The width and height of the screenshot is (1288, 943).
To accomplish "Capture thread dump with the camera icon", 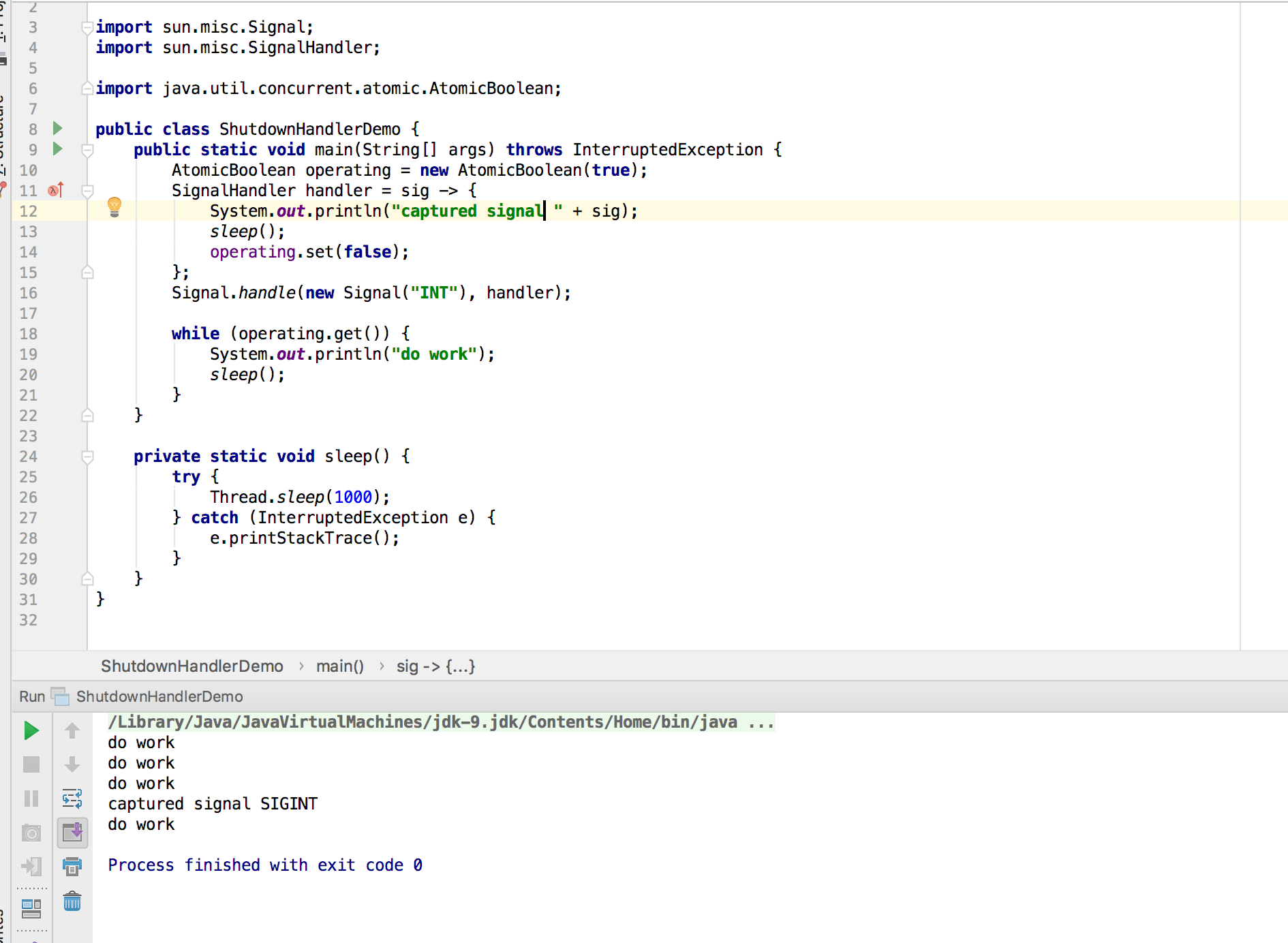I will pos(31,833).
